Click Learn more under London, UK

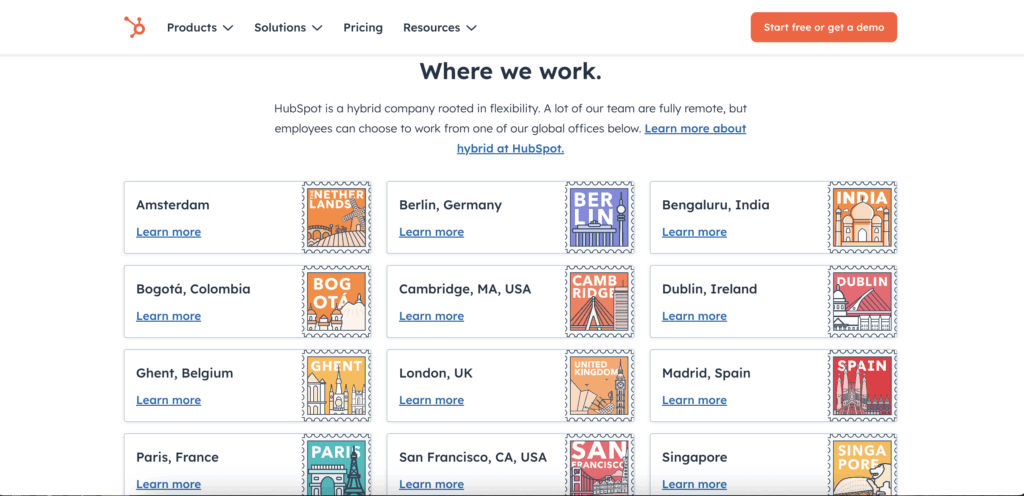432,400
